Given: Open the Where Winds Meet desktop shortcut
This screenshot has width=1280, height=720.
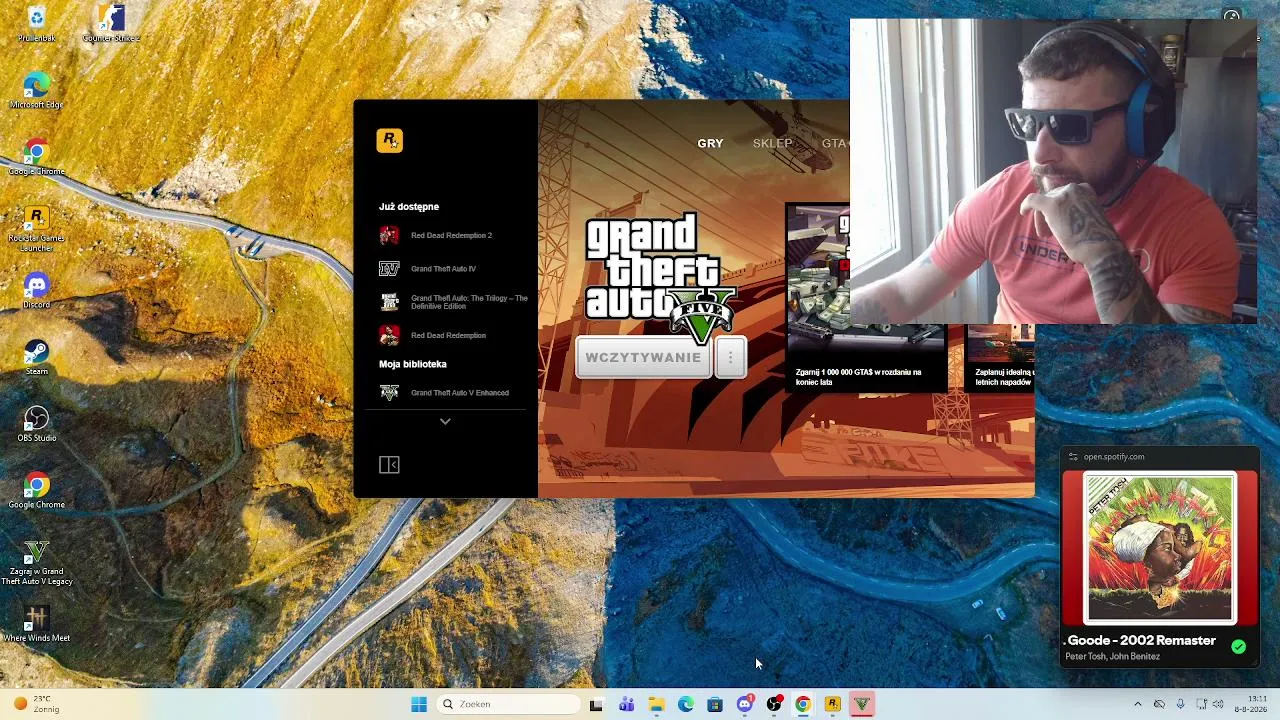Looking at the screenshot, I should click(x=36, y=624).
